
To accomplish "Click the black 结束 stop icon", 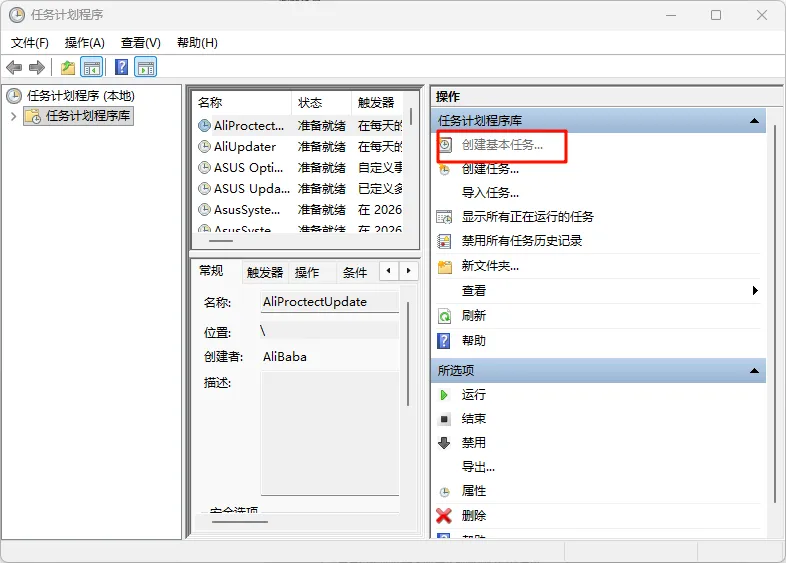I will [x=444, y=419].
